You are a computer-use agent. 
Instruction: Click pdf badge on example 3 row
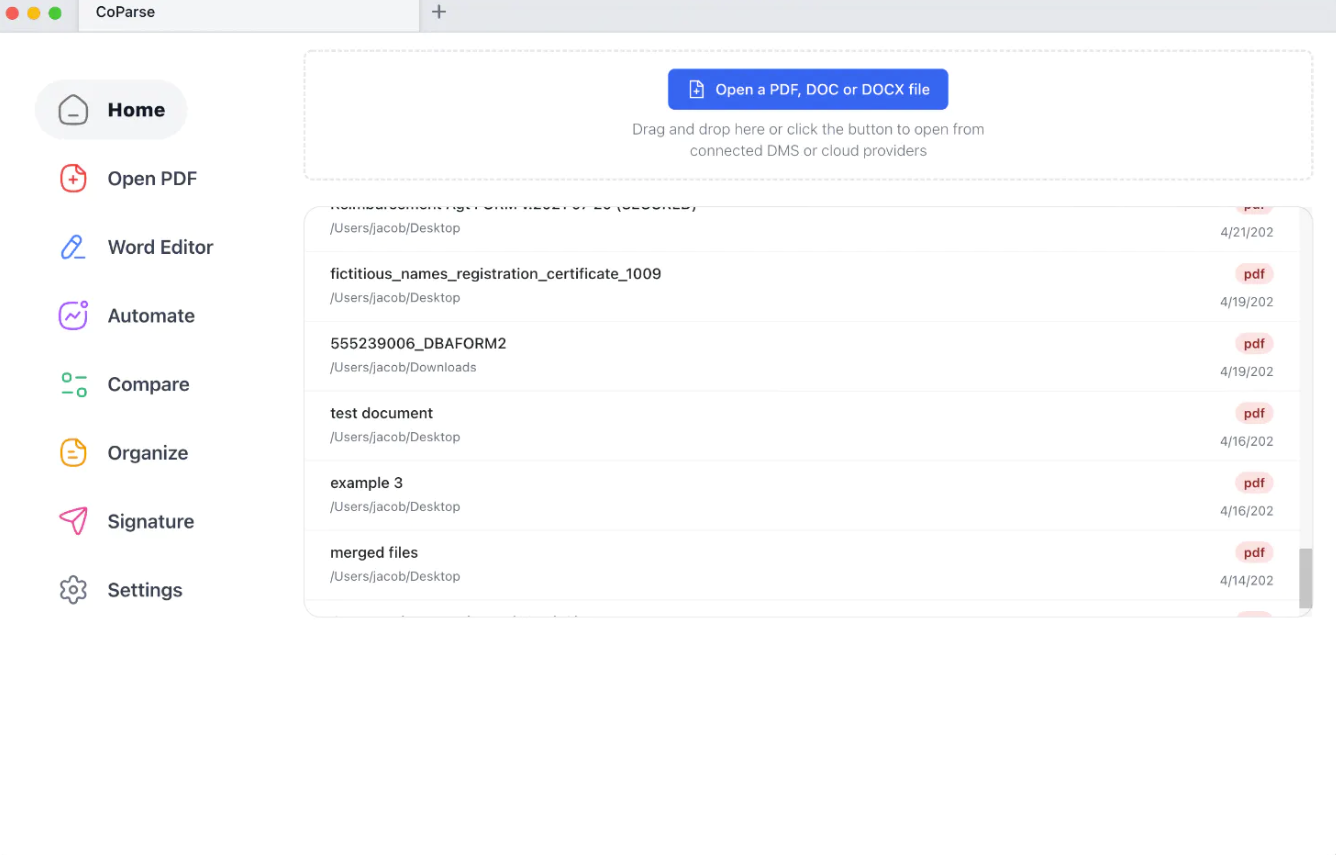tap(1254, 483)
